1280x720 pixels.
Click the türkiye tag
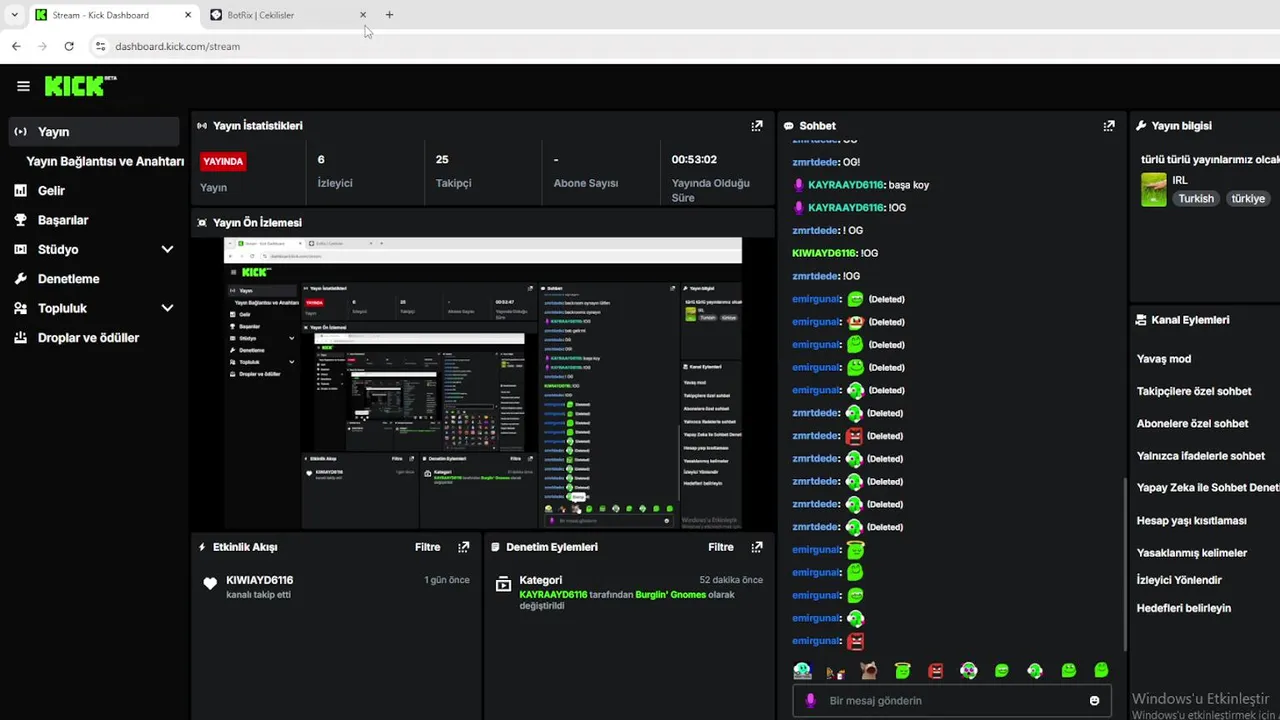(1248, 199)
